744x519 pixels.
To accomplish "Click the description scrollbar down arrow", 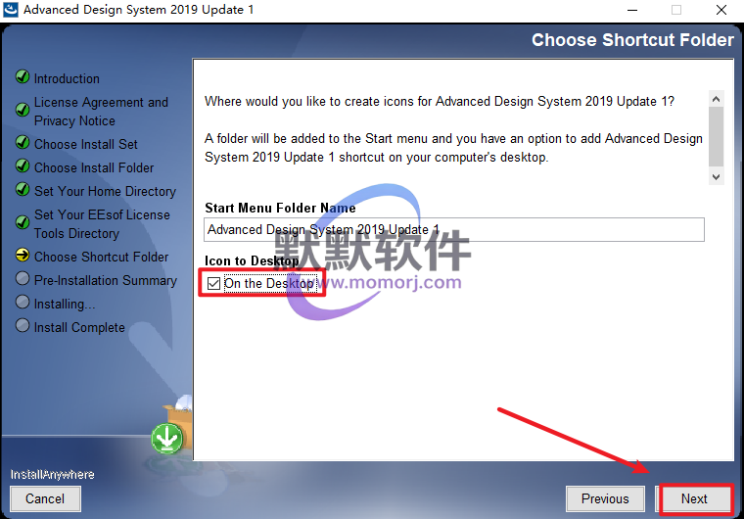I will pyautogui.click(x=716, y=176).
